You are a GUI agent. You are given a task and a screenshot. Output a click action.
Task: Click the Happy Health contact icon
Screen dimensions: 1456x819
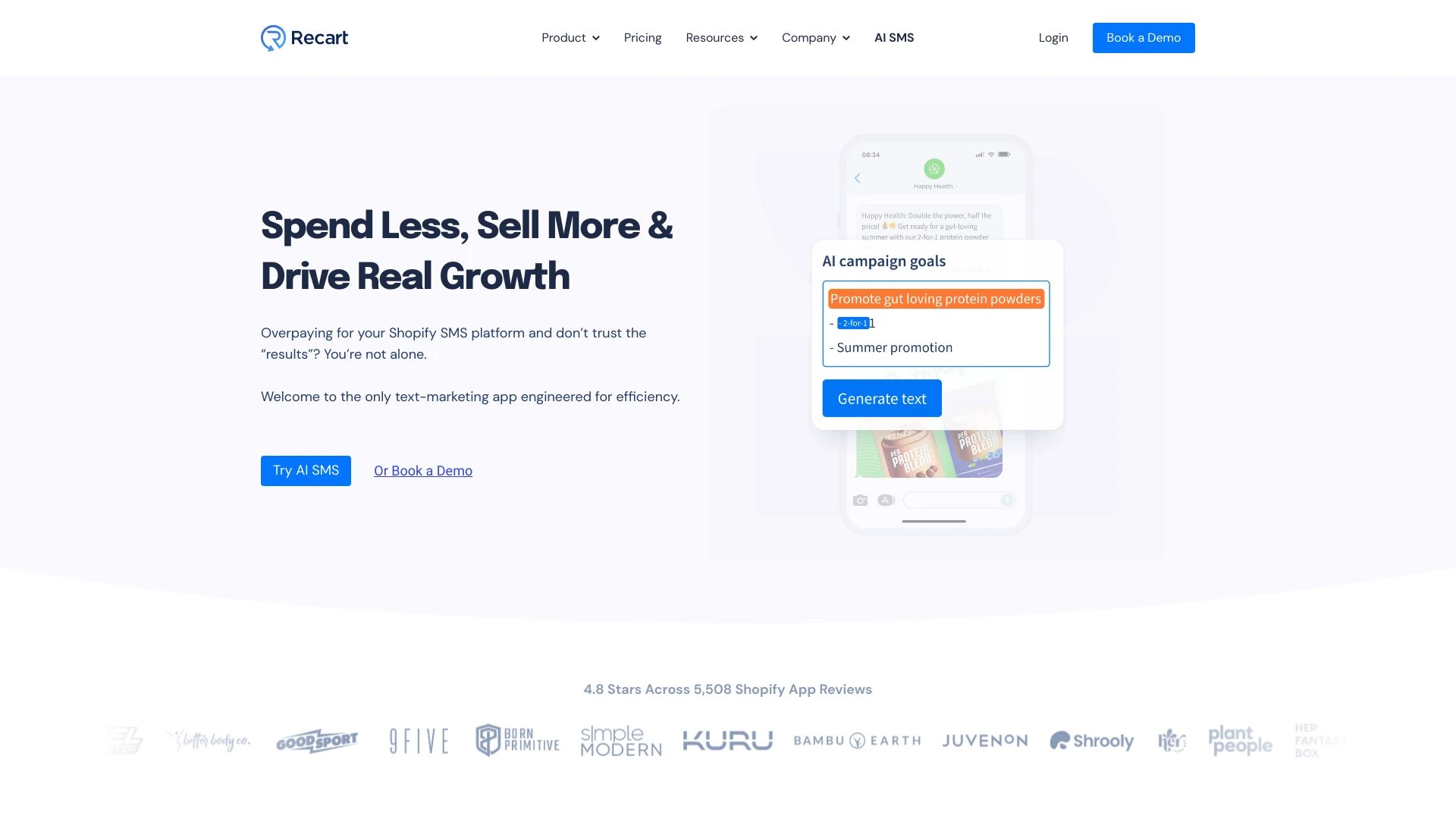point(934,169)
